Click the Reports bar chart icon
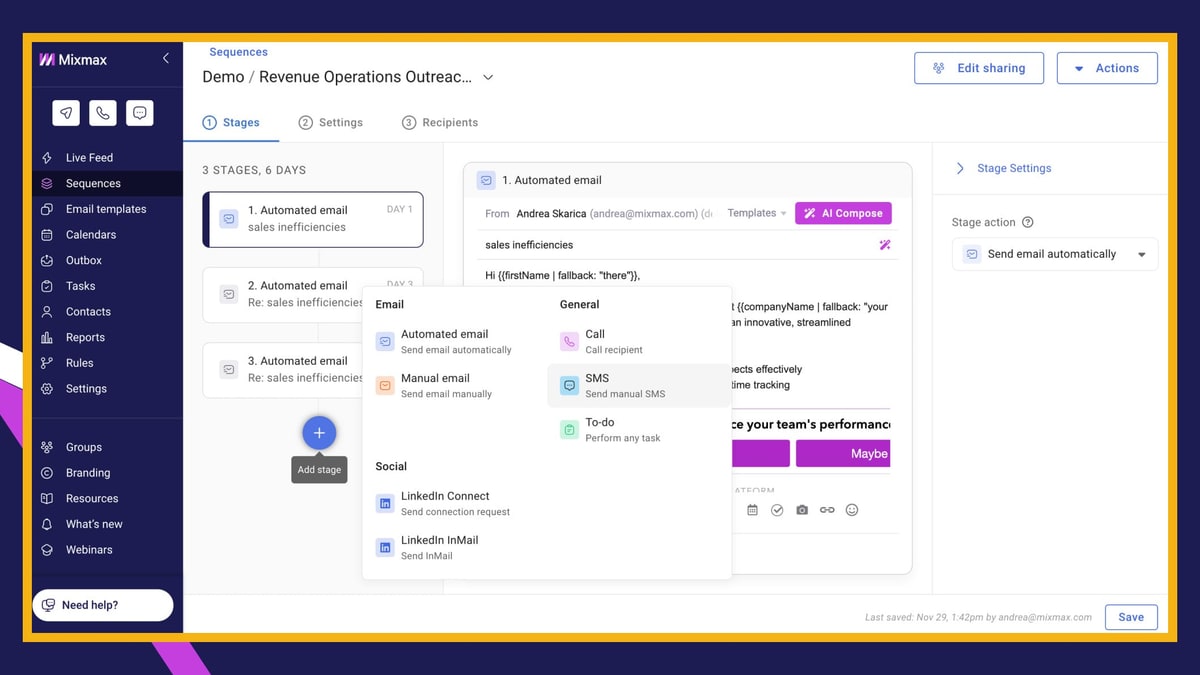The width and height of the screenshot is (1200, 675). [x=47, y=338]
